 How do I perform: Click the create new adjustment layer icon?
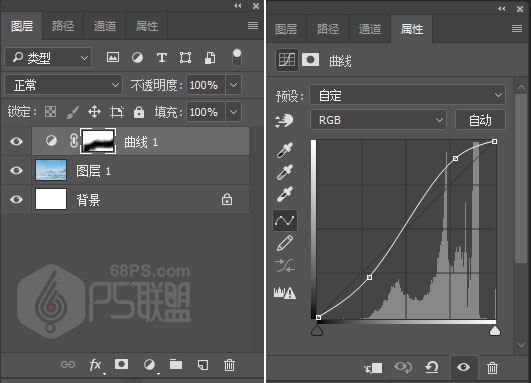149,365
